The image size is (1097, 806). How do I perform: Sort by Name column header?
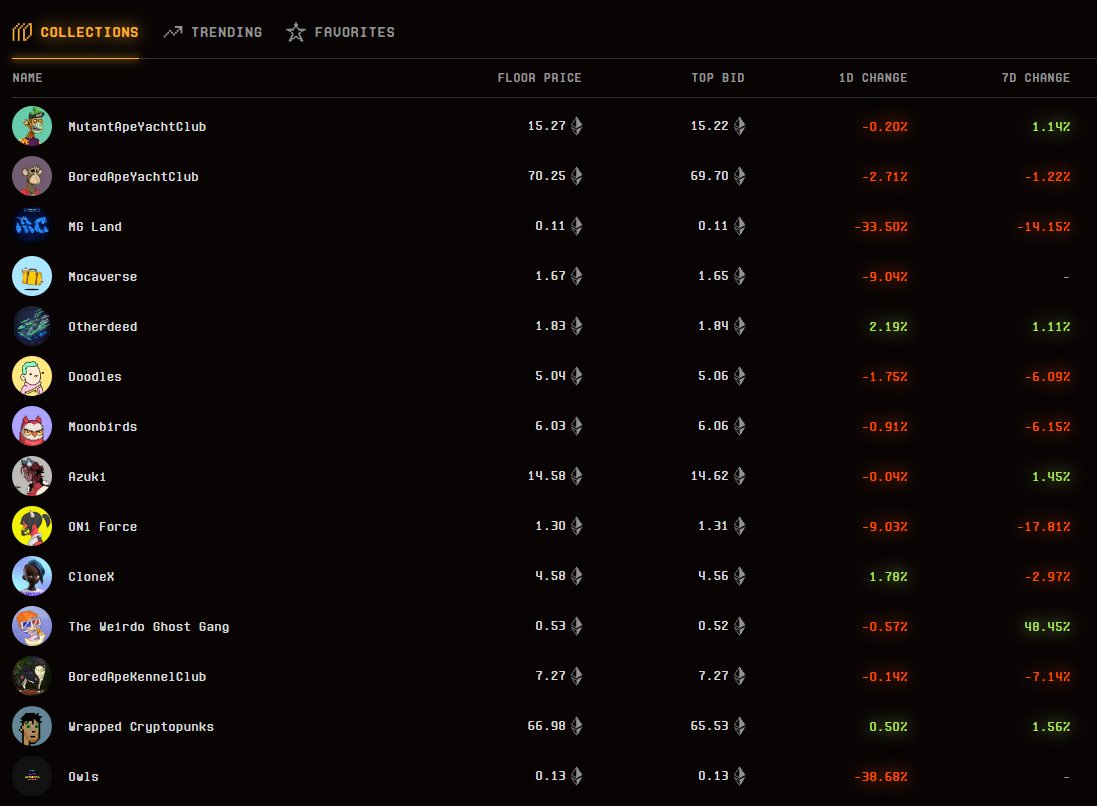coord(27,78)
